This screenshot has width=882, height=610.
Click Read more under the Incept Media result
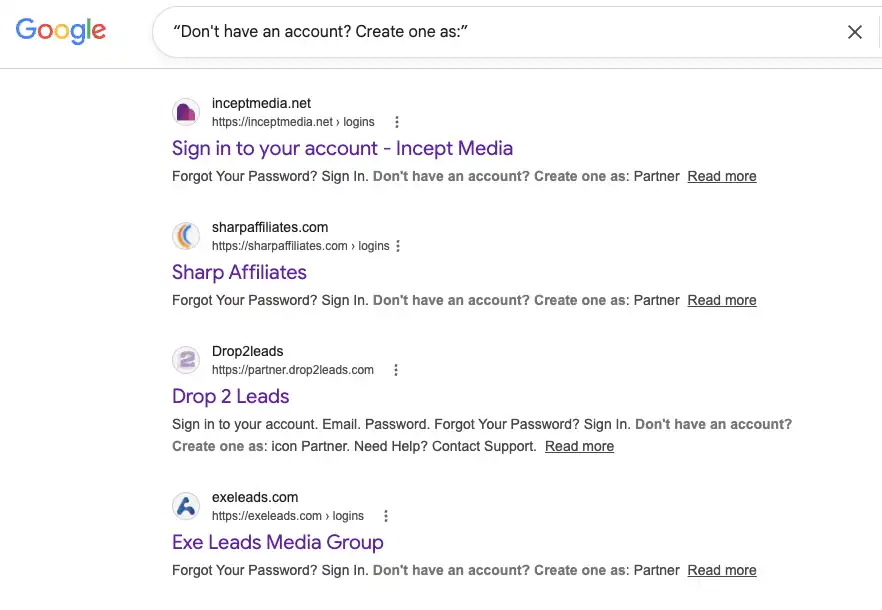coord(722,176)
